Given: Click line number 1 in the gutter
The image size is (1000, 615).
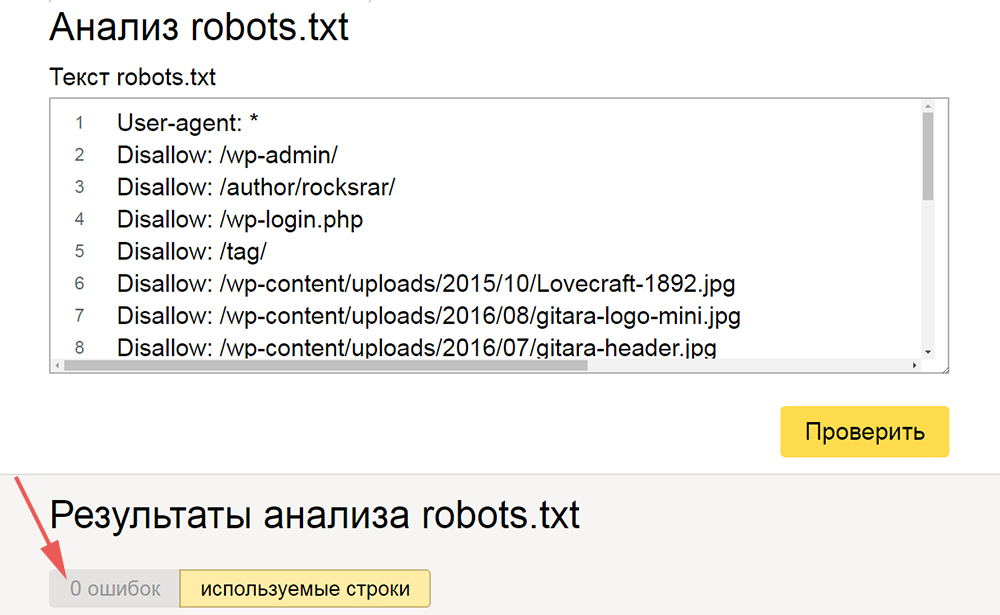Looking at the screenshot, I should (x=79, y=124).
